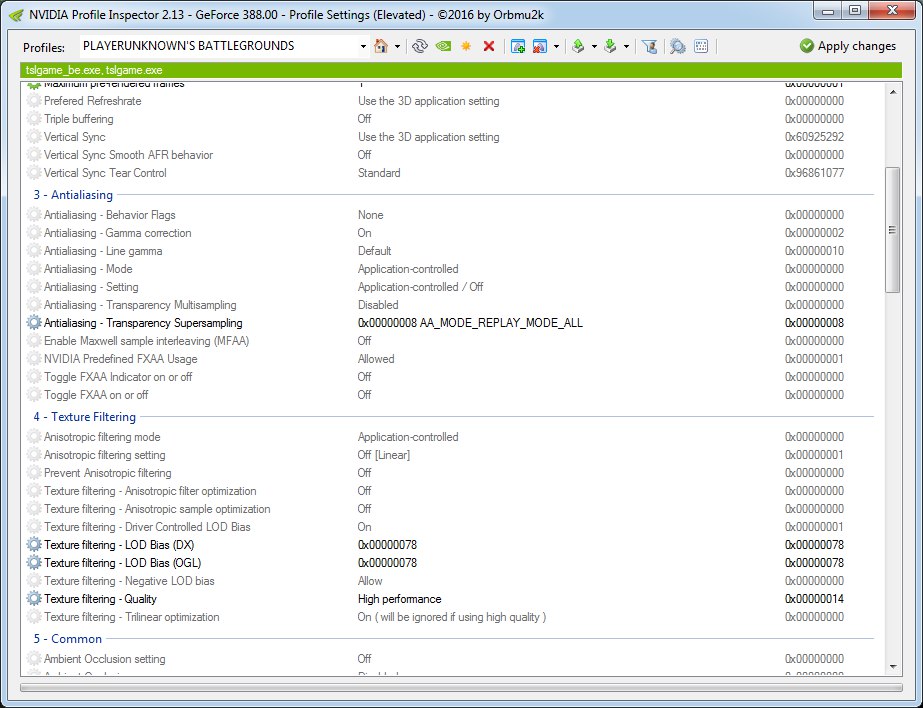Viewport: 923px width, 708px height.
Task: Click gear icon beside Anisotropic filtering mode
Action: coord(34,437)
